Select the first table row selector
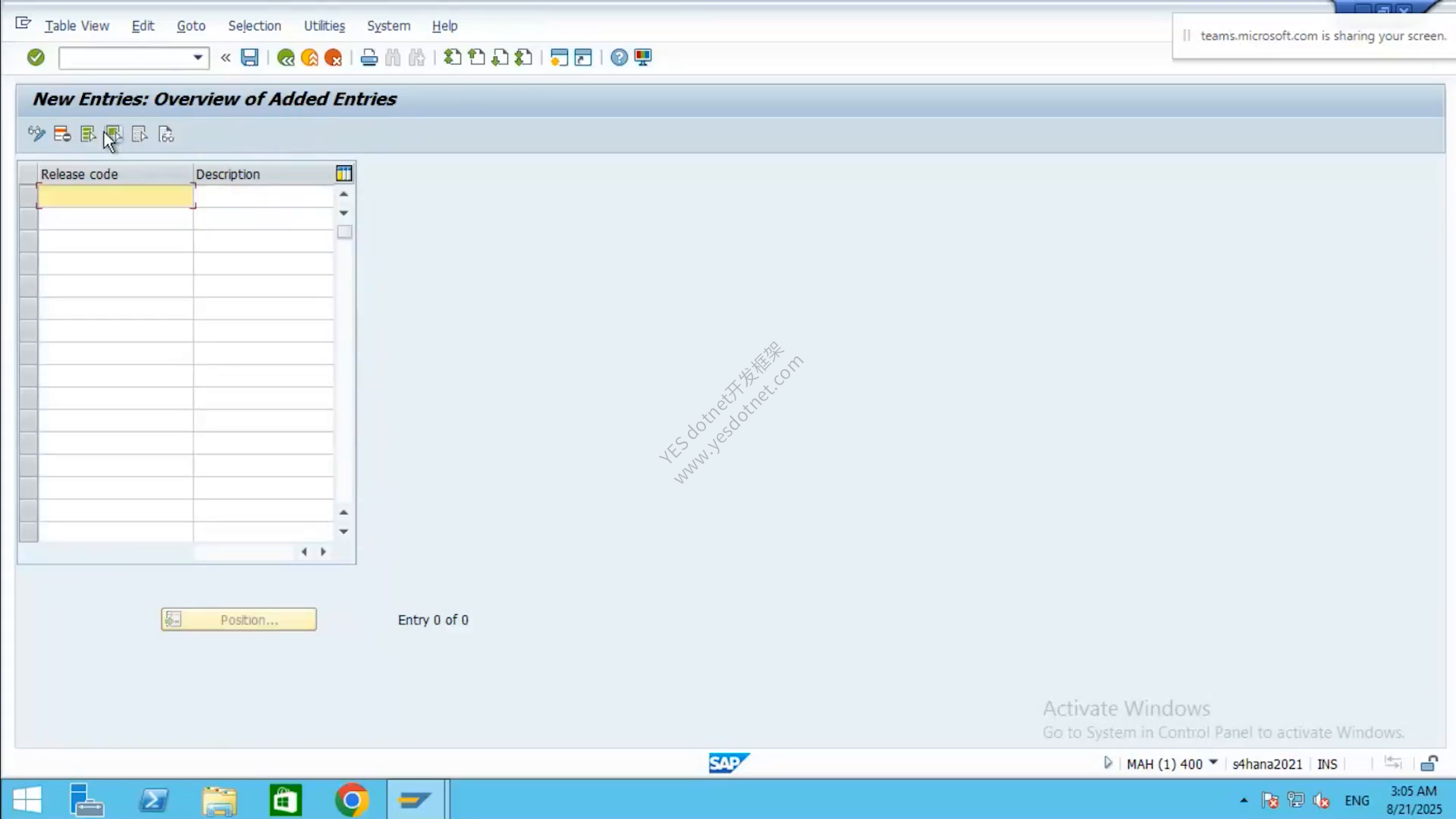The height and width of the screenshot is (819, 1456). coord(28,196)
